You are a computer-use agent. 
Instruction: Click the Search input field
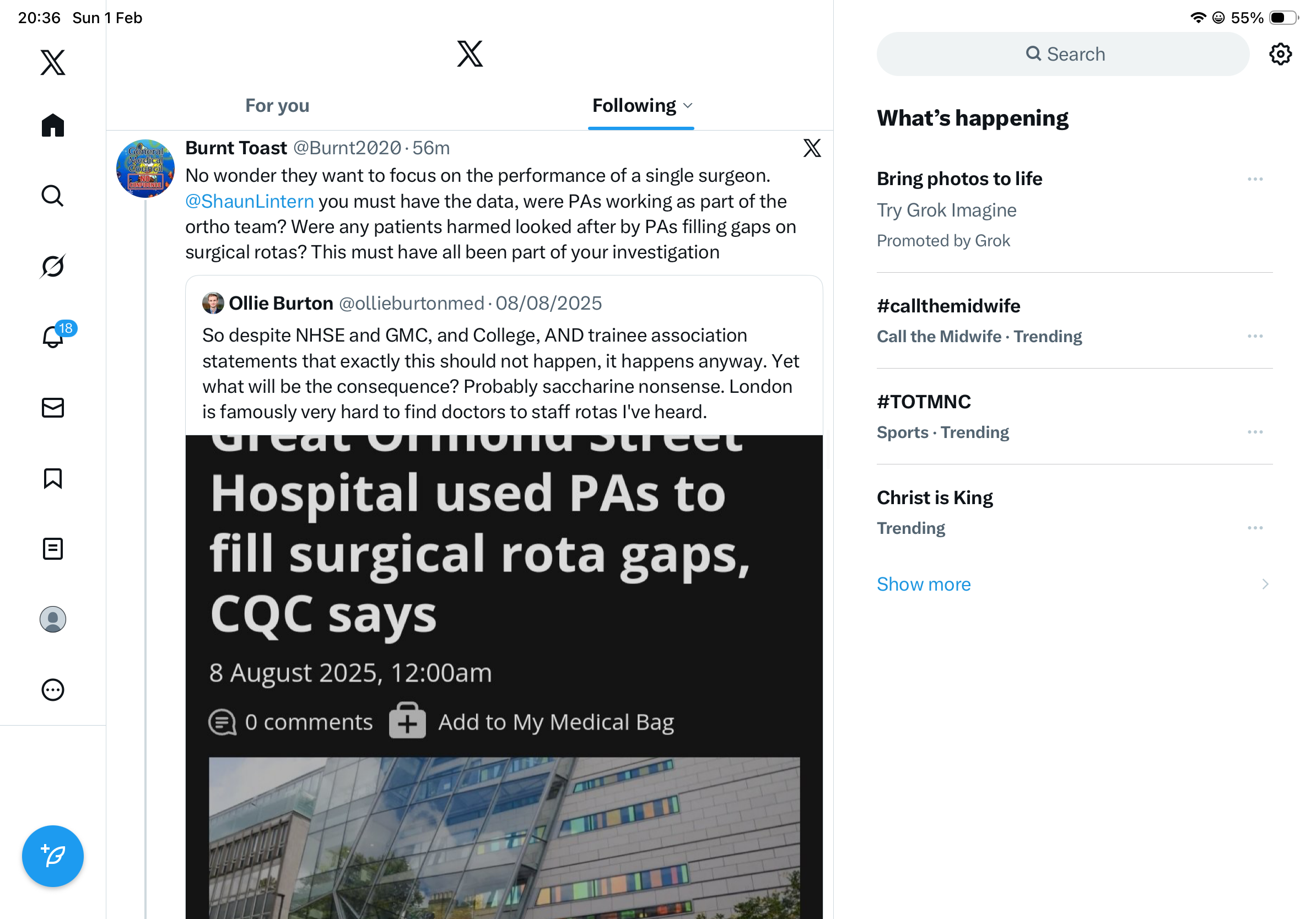coord(1062,55)
